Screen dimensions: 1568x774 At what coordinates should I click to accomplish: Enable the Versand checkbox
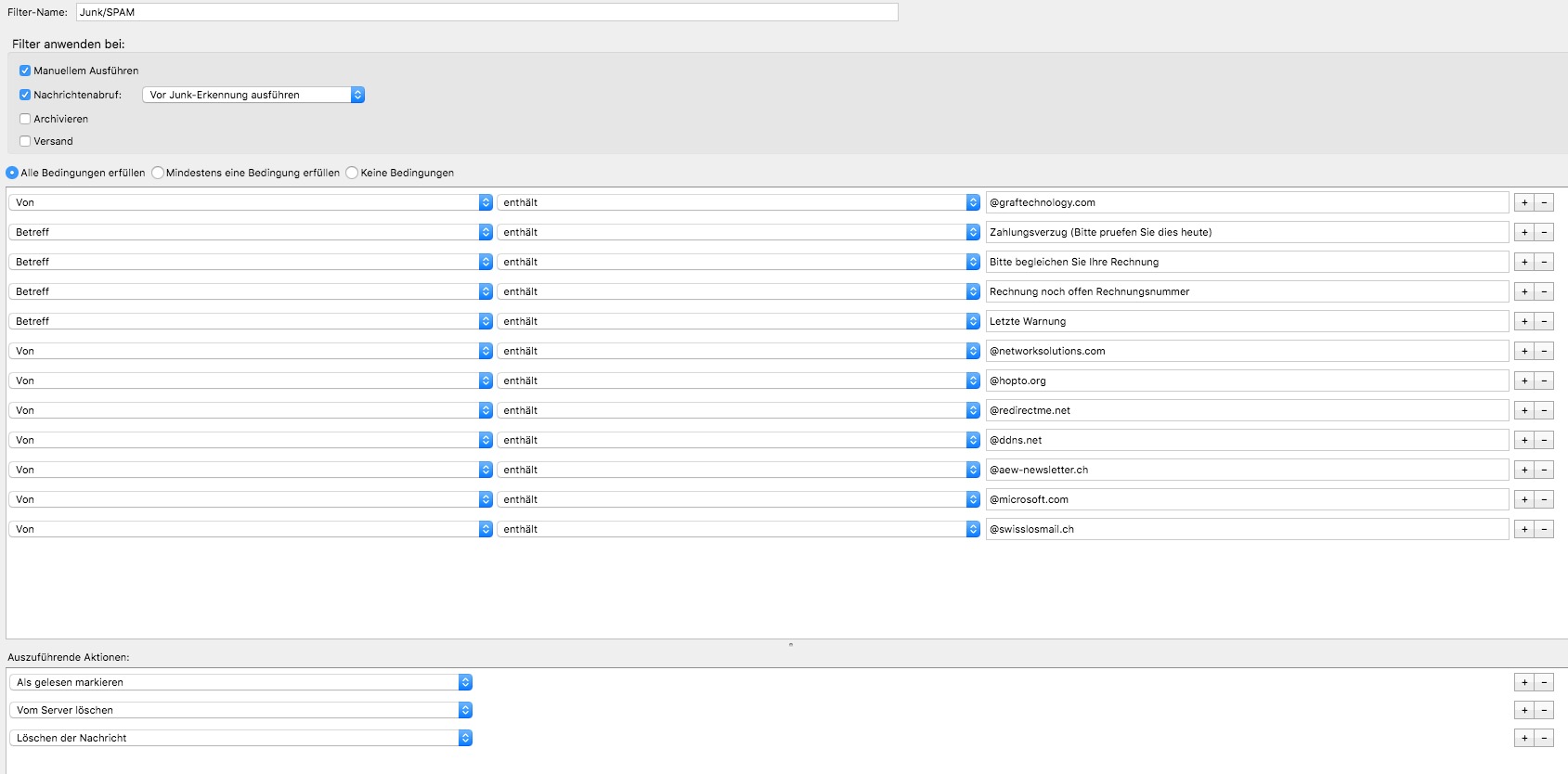pyautogui.click(x=25, y=141)
